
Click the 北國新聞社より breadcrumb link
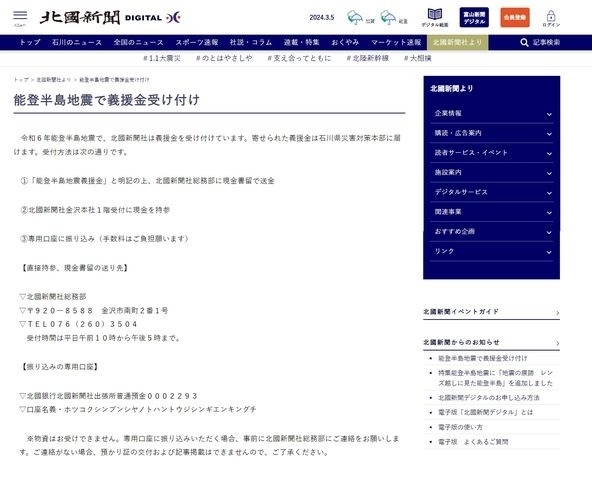54,80
